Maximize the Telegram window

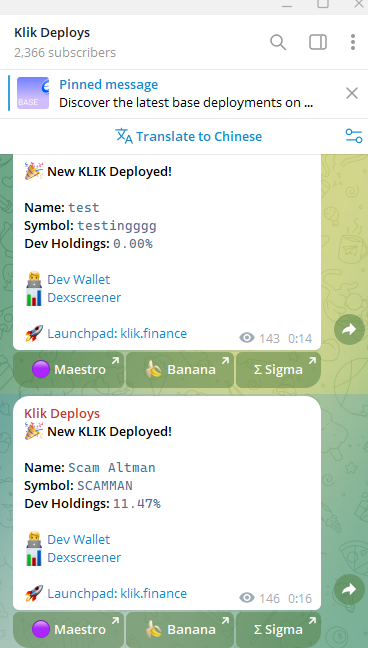(323, 4)
